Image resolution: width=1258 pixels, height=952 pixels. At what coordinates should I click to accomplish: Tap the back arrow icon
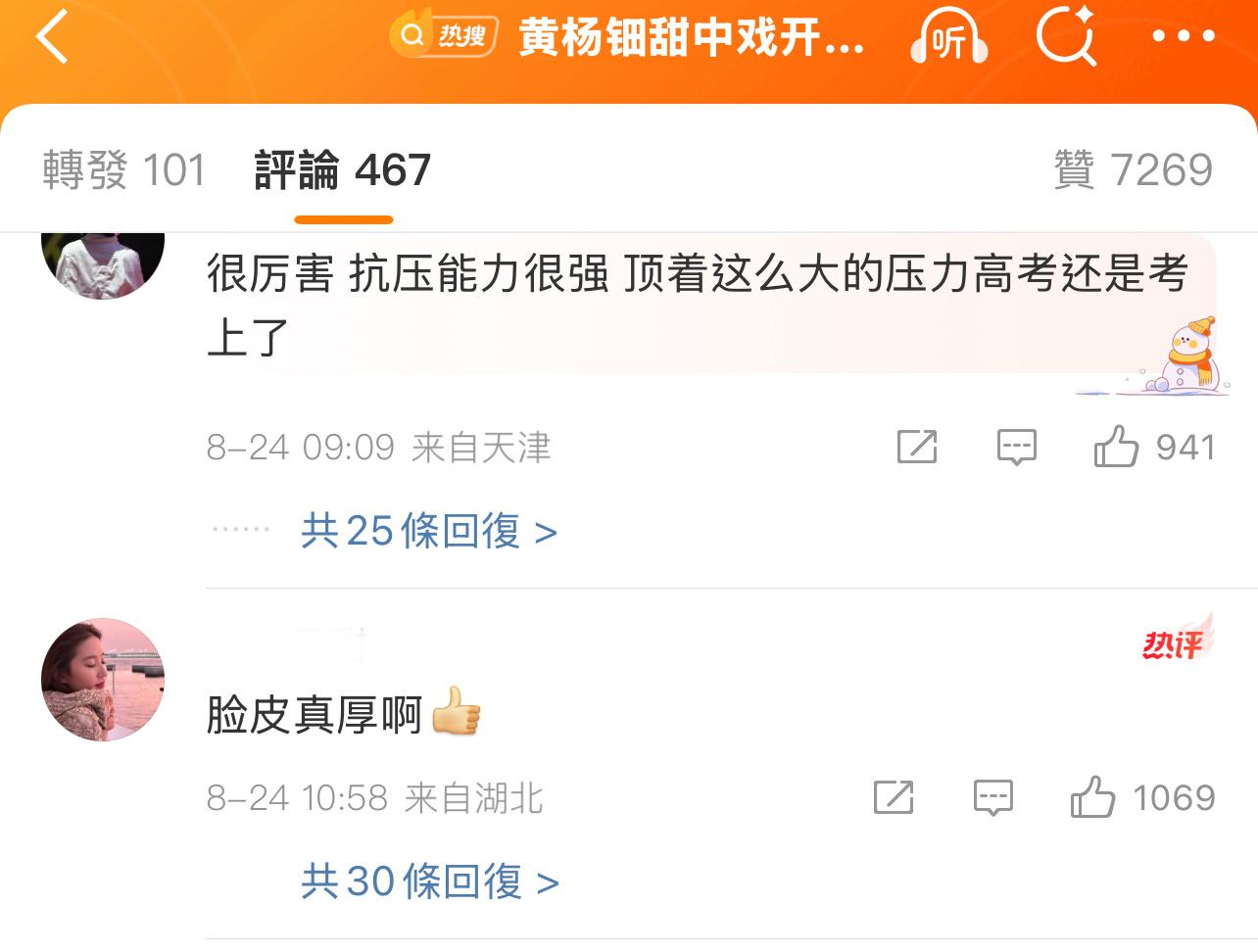[x=52, y=37]
